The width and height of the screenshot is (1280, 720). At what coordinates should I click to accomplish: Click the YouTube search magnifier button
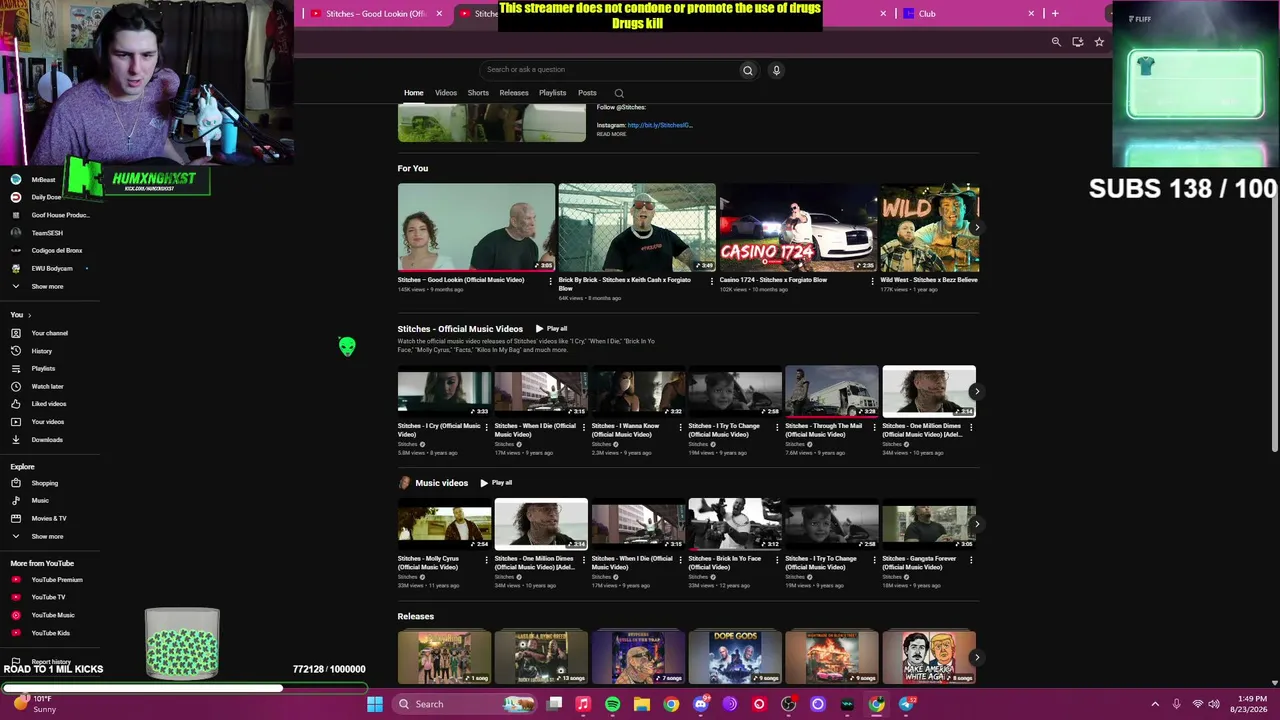point(747,70)
